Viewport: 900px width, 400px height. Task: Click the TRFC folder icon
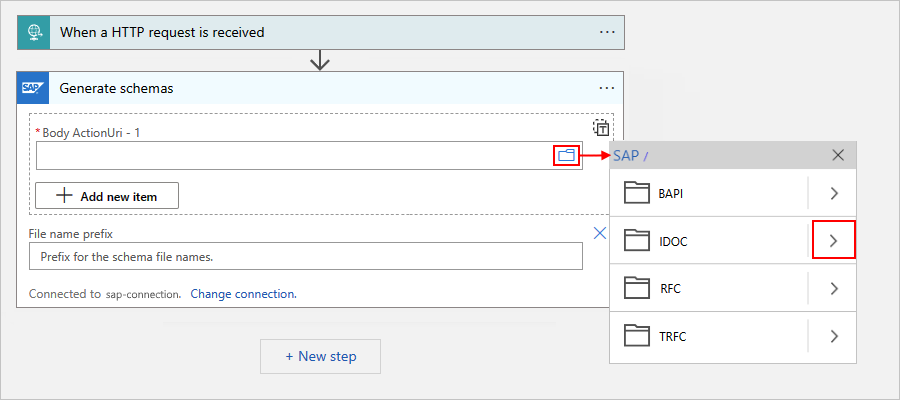(637, 336)
